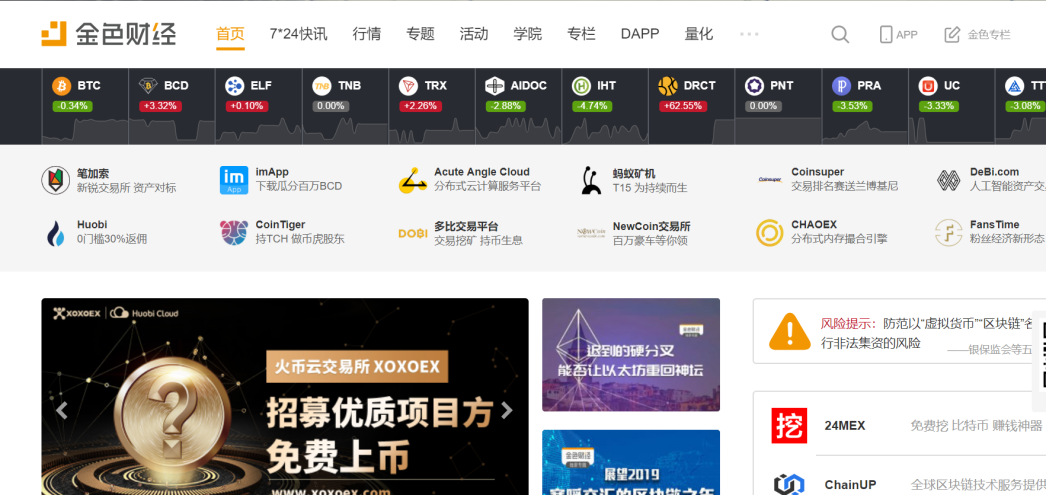Select the BCD coin icon
The image size is (1046, 495).
pyautogui.click(x=147, y=85)
